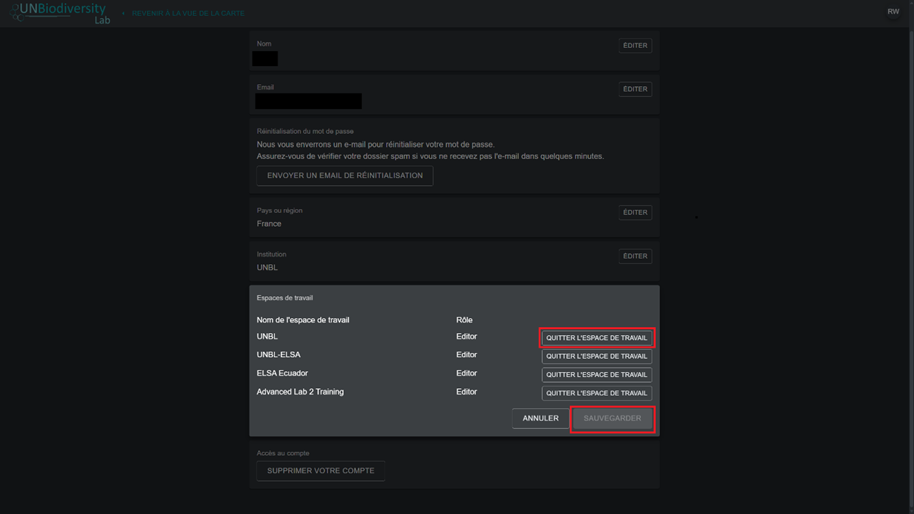Click 'Revenir à la vue de la carte'

(188, 14)
